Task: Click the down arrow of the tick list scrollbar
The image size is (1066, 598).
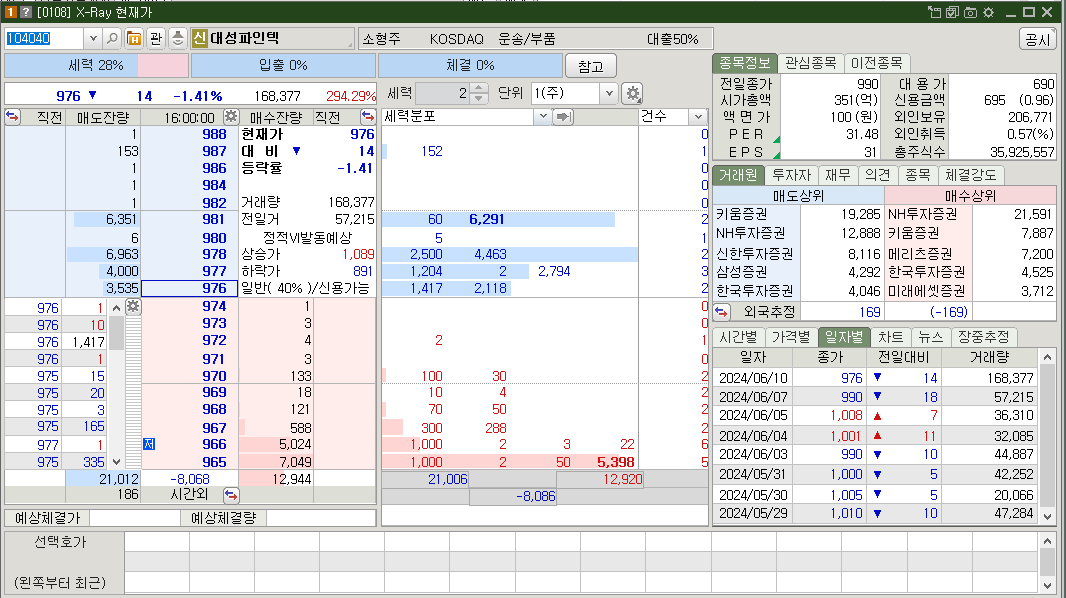Action: tap(116, 461)
